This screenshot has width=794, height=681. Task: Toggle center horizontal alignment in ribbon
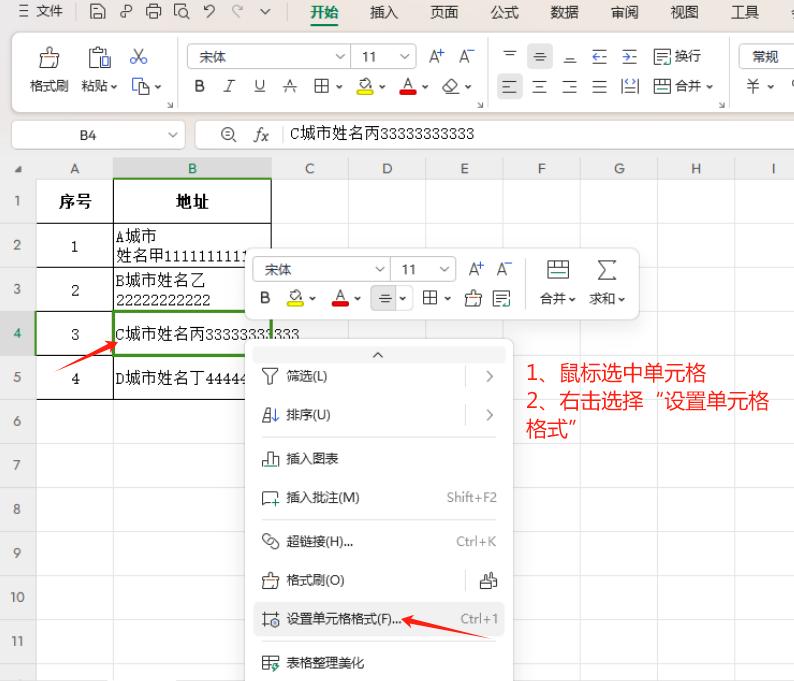(540, 87)
